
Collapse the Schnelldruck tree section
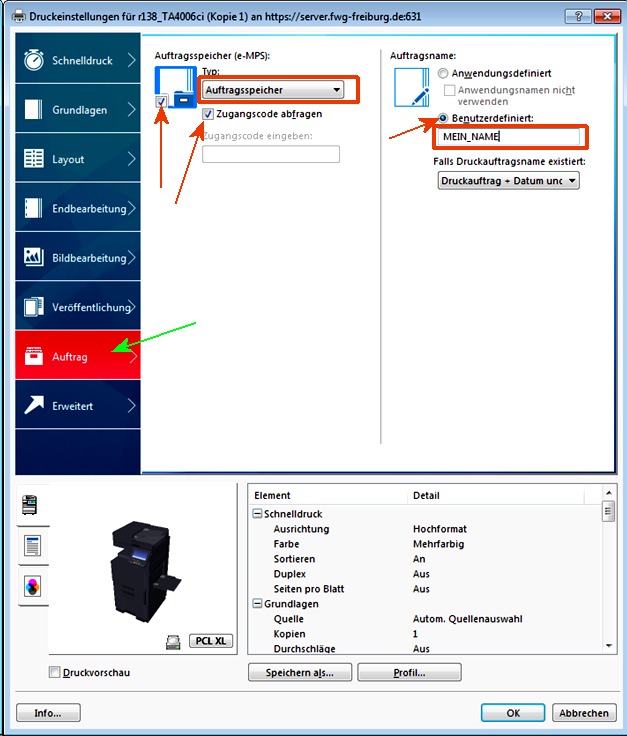pos(257,514)
